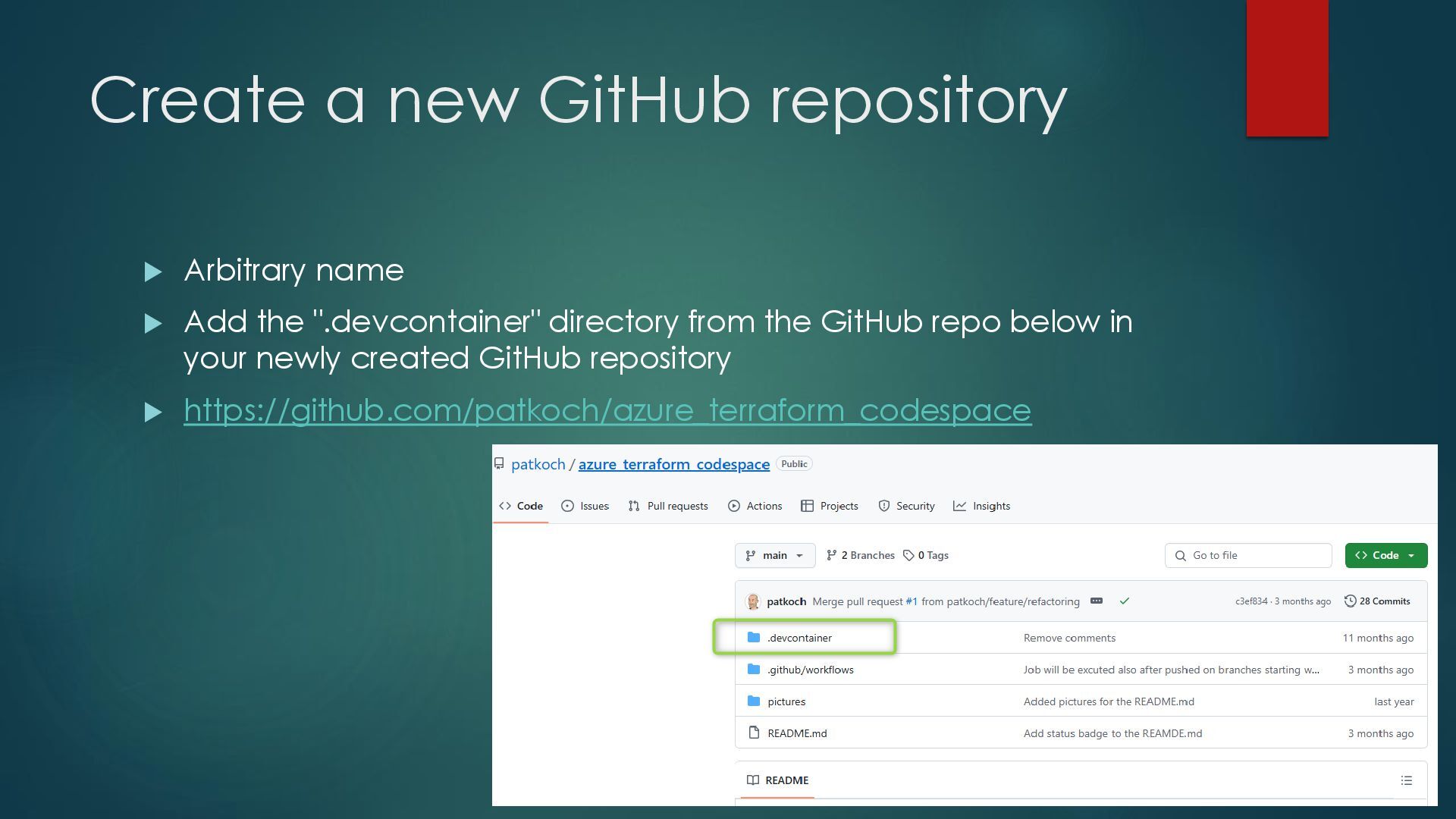Open the Pull requests tab

[x=668, y=506]
